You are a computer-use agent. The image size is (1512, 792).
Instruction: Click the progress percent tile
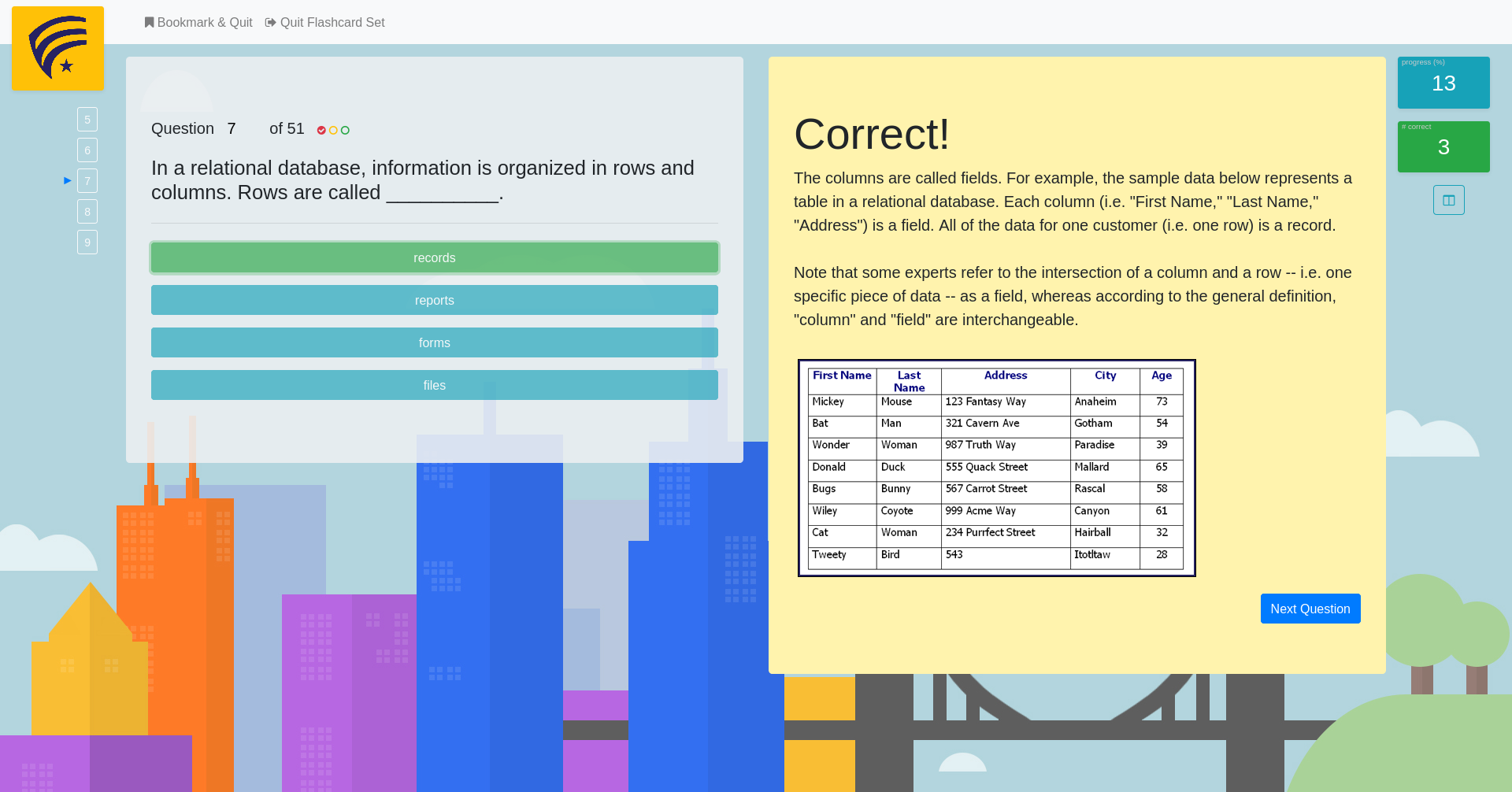coord(1443,83)
